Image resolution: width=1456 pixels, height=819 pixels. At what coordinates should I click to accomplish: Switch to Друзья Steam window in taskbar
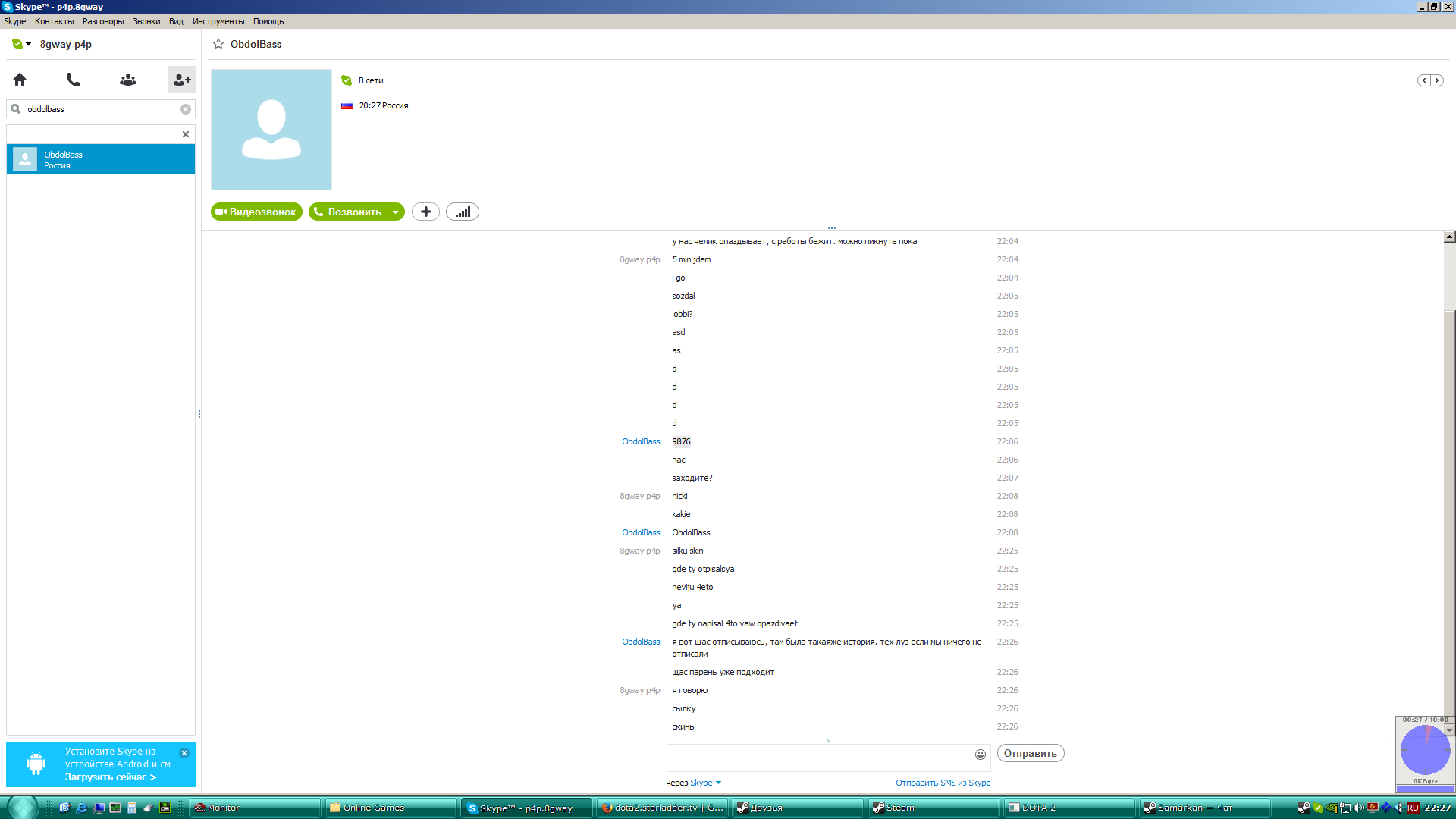799,808
